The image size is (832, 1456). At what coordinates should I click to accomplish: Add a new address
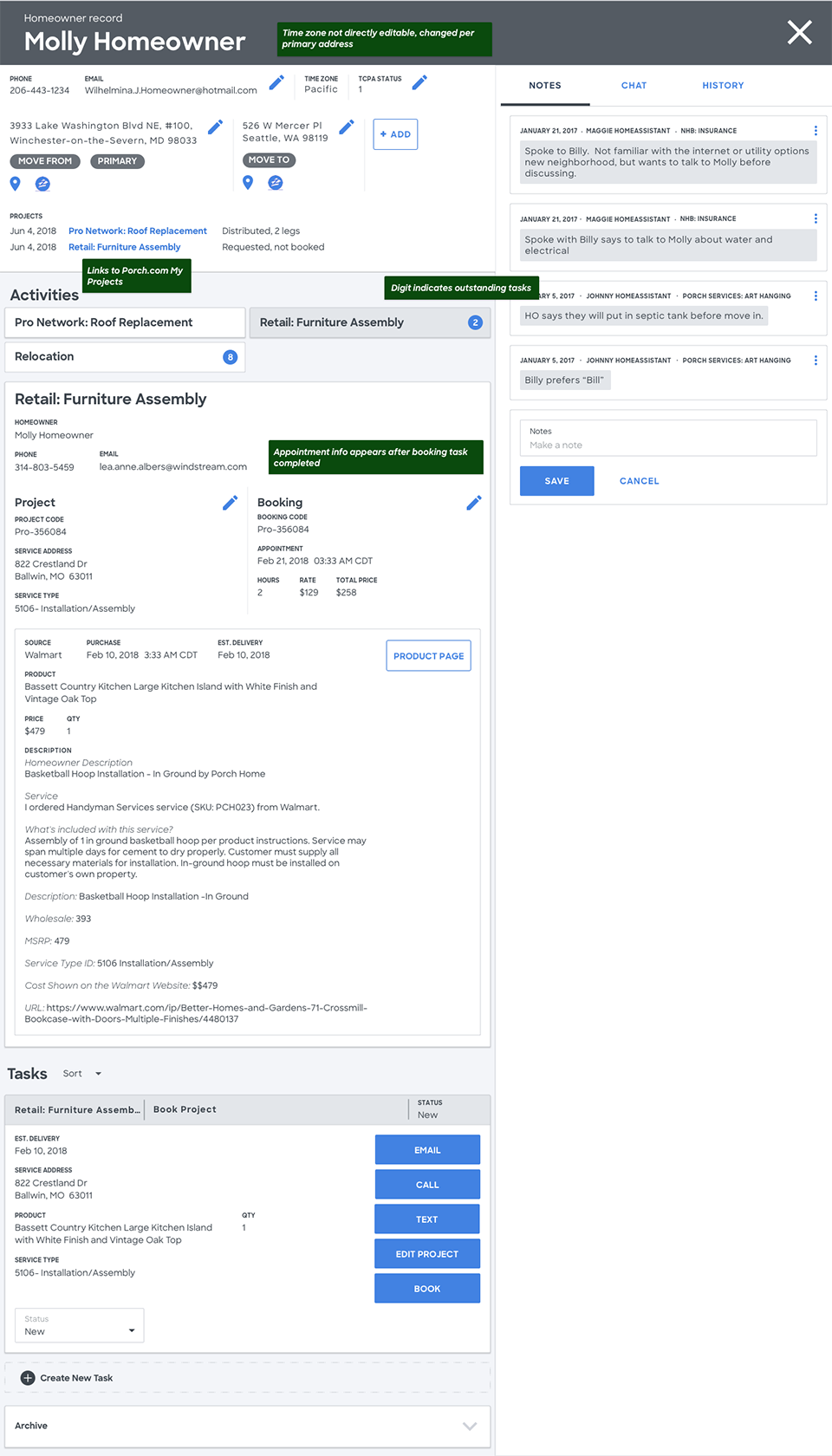395,134
